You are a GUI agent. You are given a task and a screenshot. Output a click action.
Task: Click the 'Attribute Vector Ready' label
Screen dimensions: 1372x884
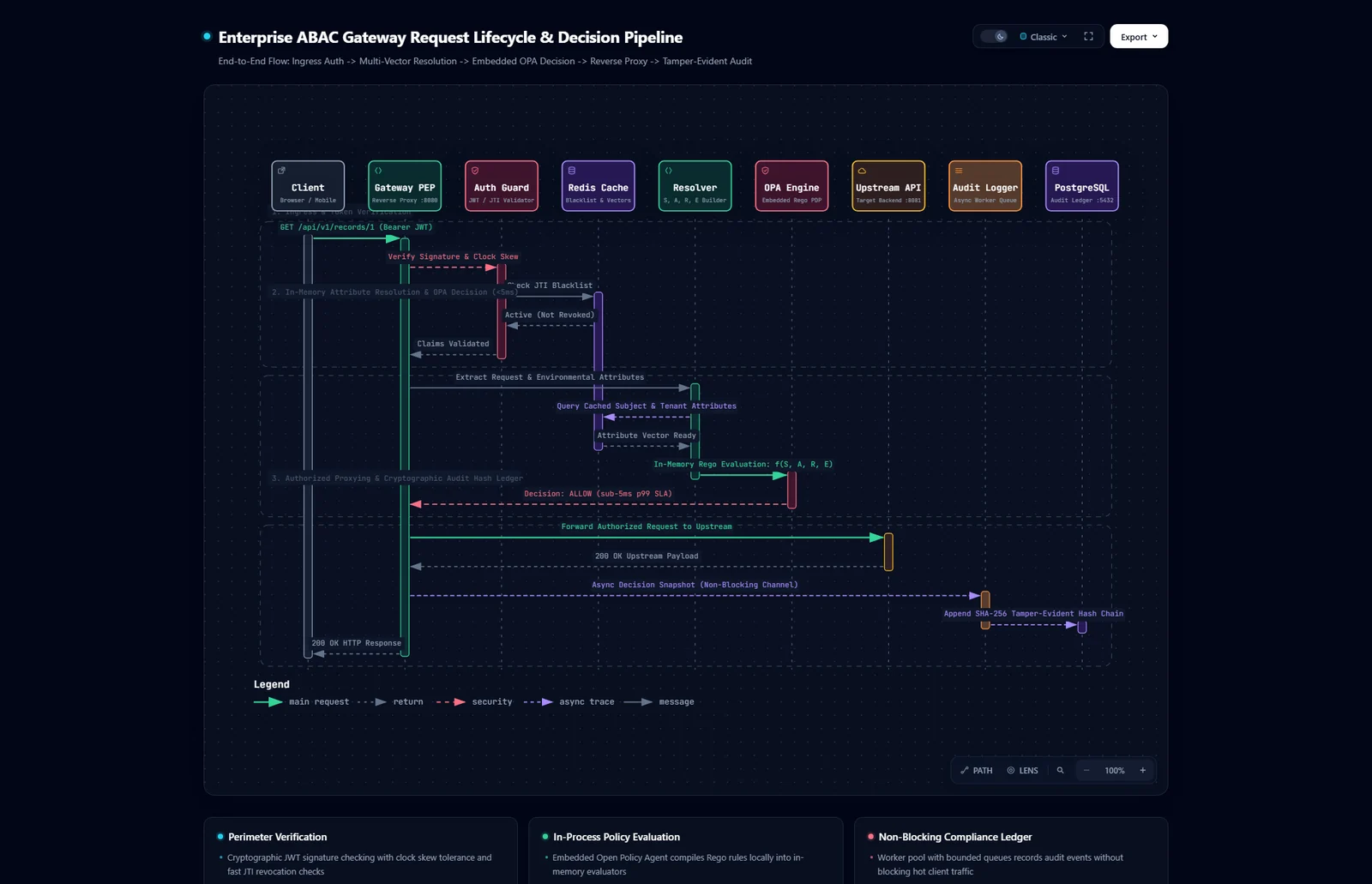click(x=647, y=436)
